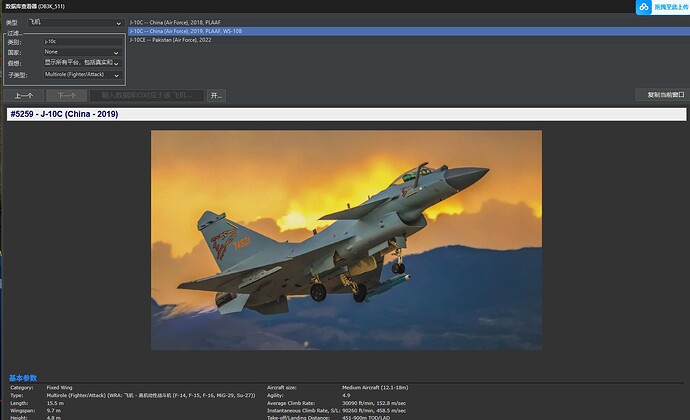Click the Baidu cloud upload icon
This screenshot has width=690, height=420.
point(643,8)
